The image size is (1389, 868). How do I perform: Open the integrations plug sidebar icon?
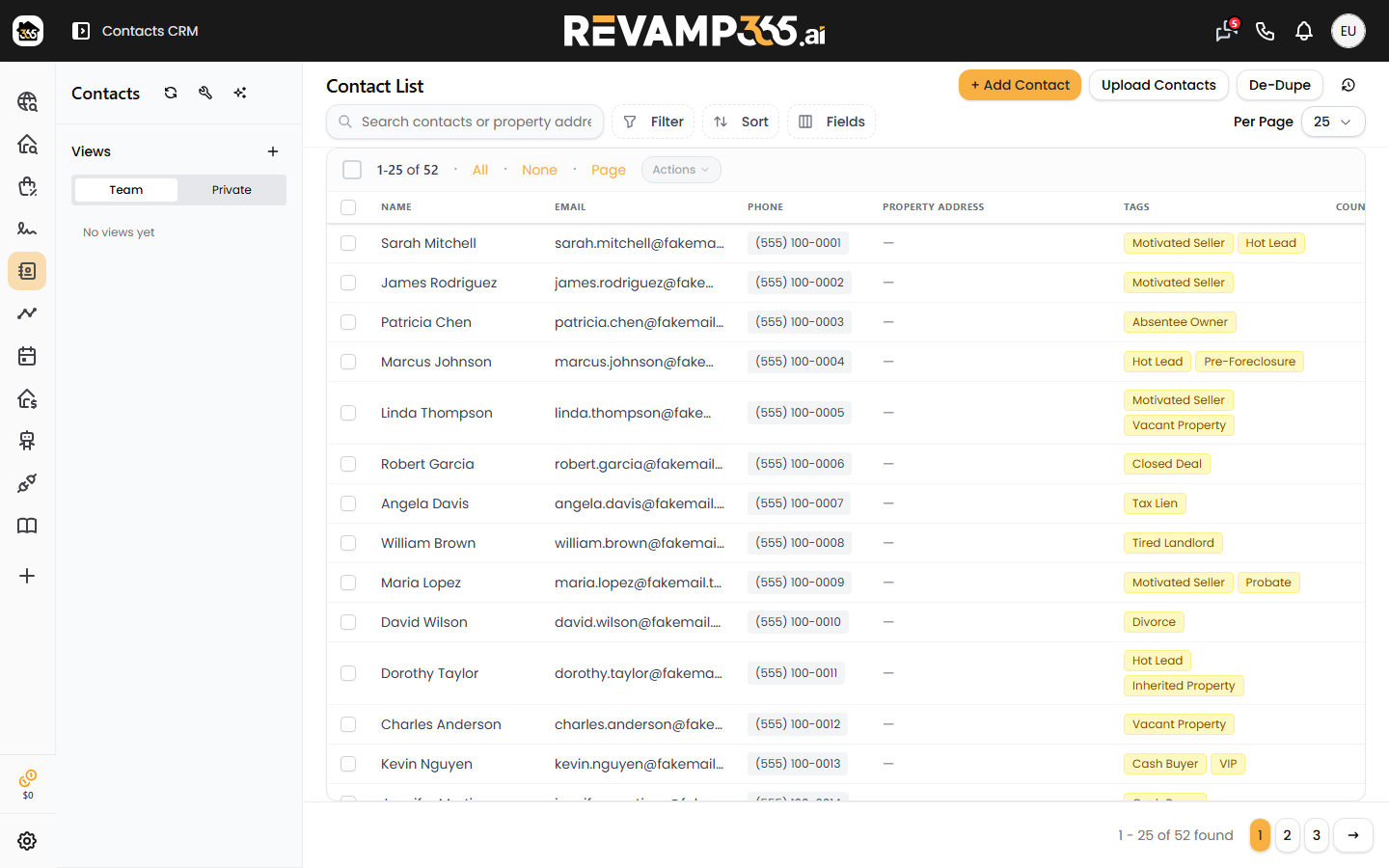pos(27,483)
